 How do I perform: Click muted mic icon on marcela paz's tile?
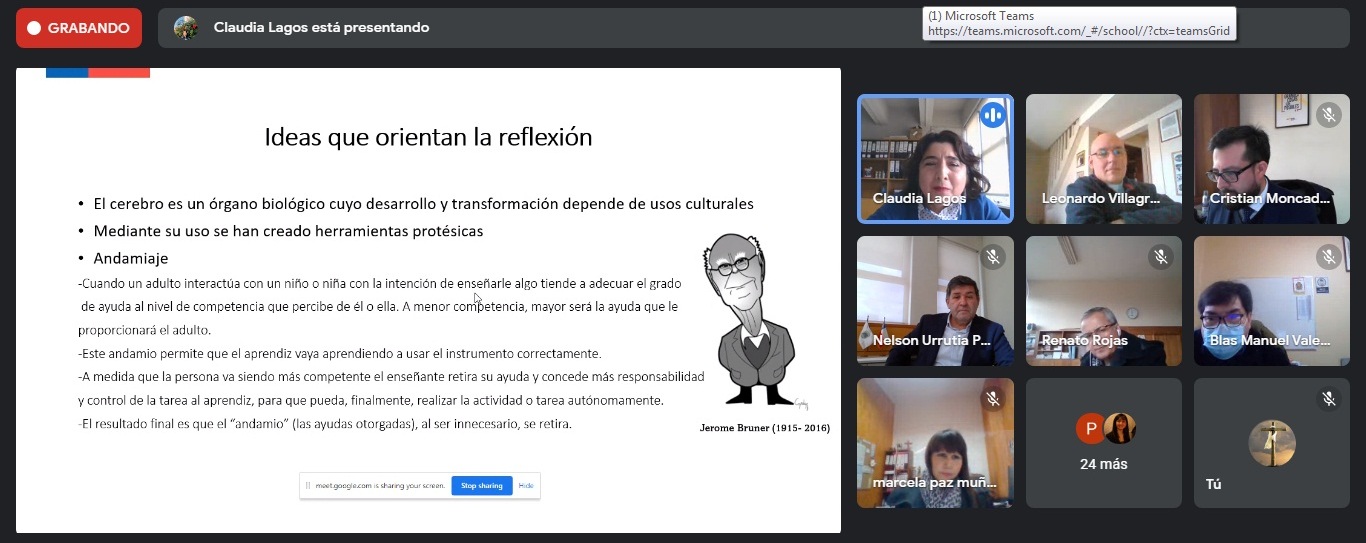(992, 399)
